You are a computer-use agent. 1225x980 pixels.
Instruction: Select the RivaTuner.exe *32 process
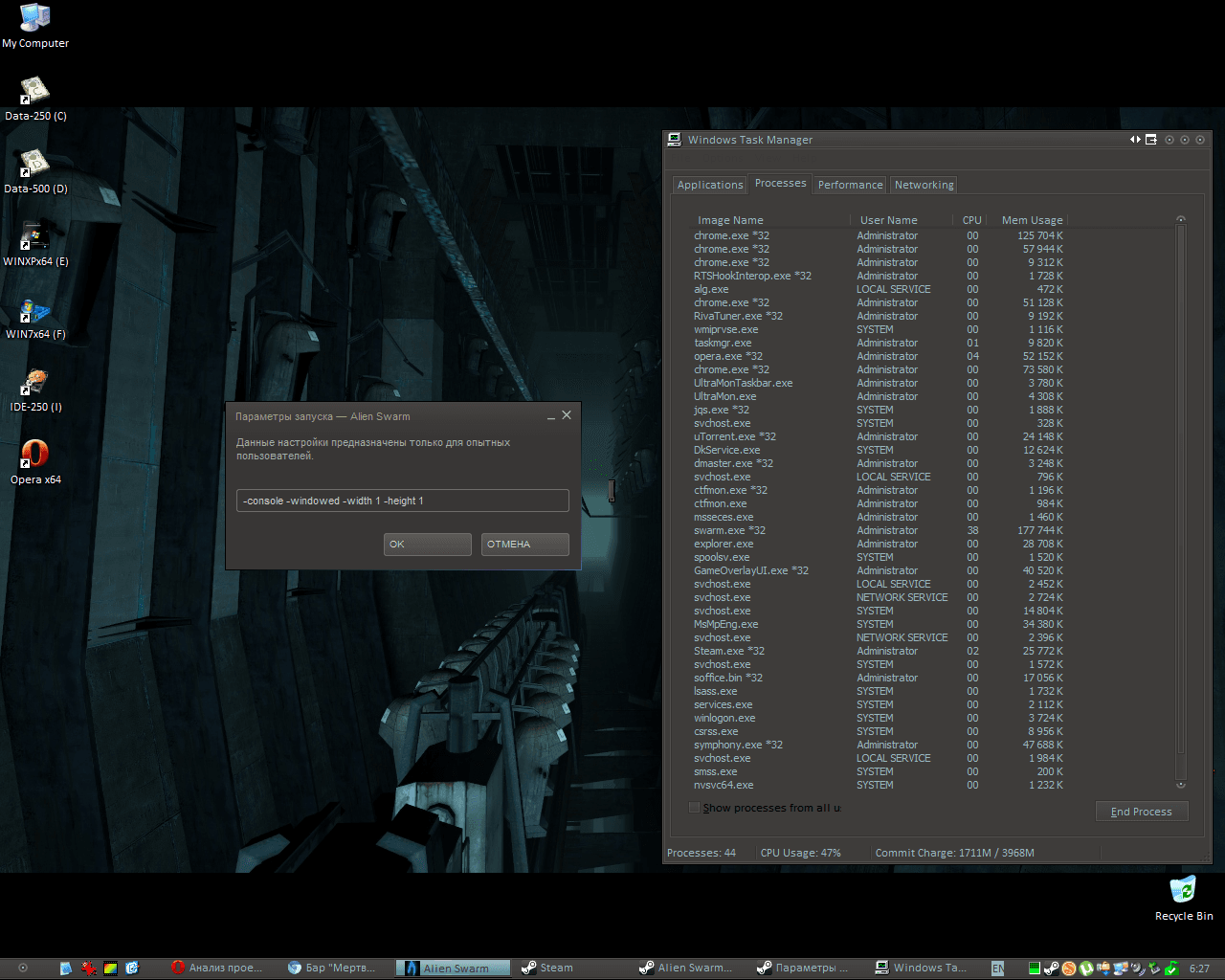(879, 316)
